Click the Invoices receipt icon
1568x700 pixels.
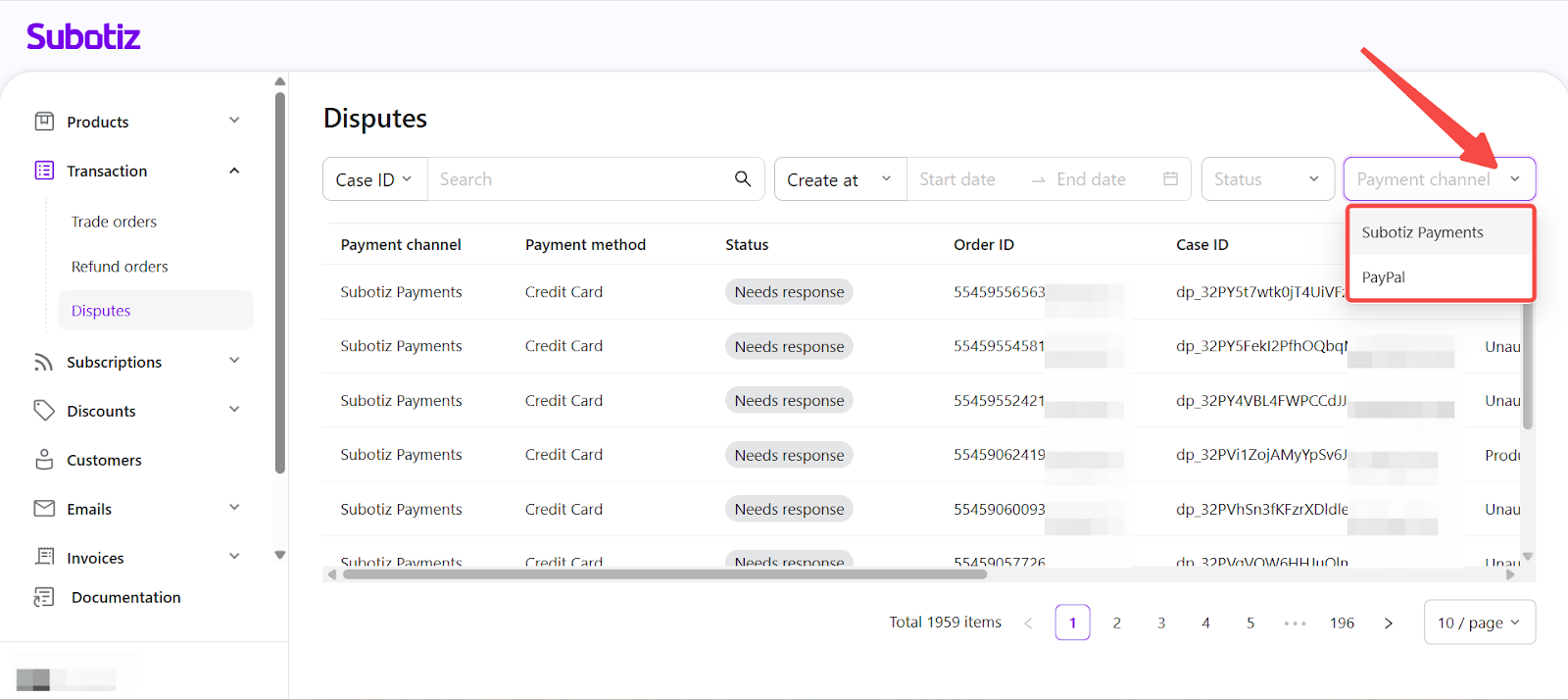[x=44, y=557]
